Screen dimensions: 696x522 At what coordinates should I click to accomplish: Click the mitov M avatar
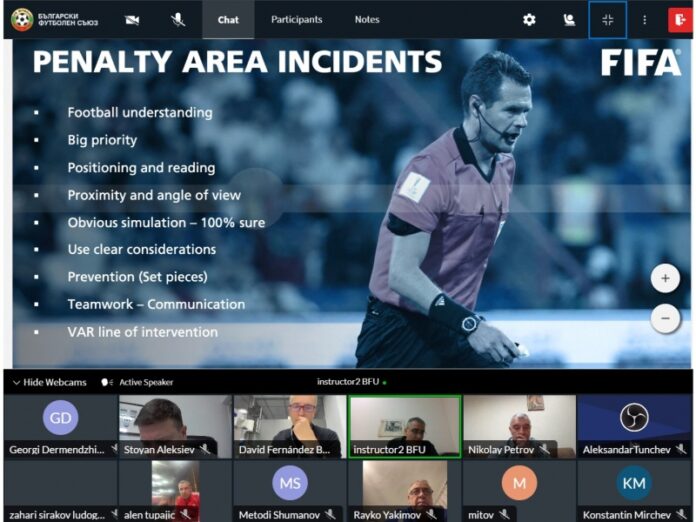(x=519, y=482)
